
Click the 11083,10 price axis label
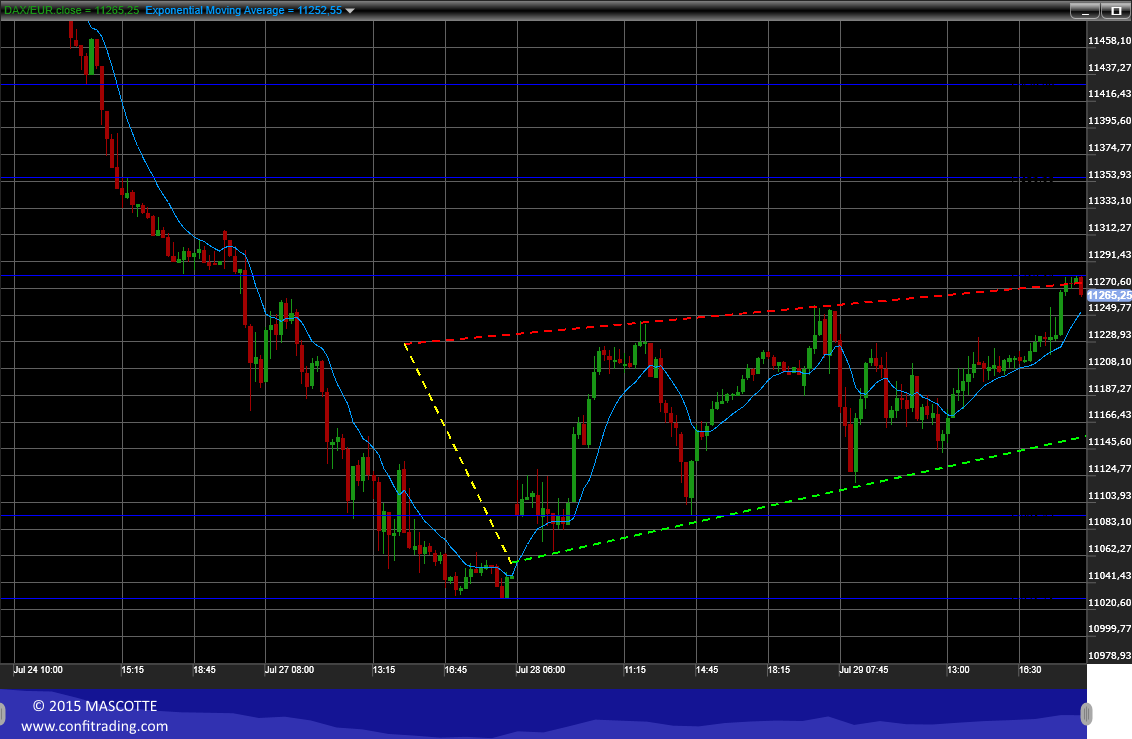point(1109,522)
